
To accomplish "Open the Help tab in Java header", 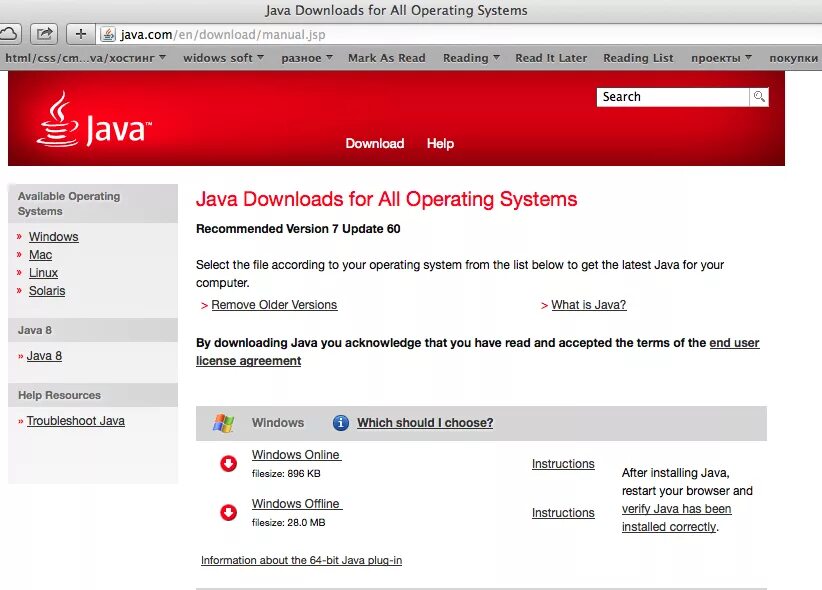I will tap(440, 143).
